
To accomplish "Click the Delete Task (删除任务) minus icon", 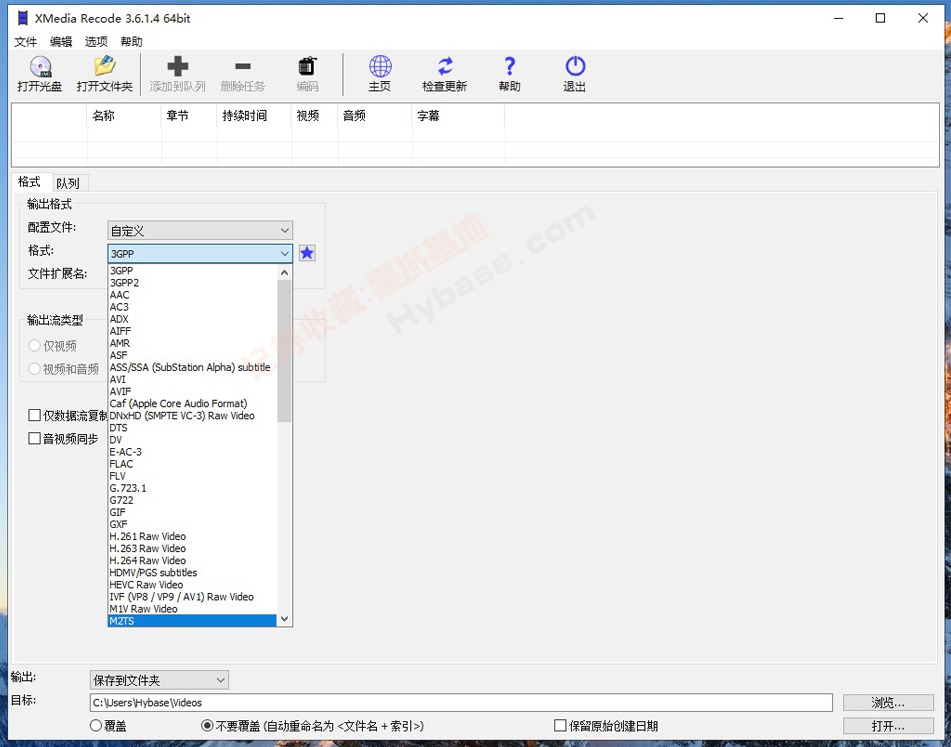I will tap(243, 66).
